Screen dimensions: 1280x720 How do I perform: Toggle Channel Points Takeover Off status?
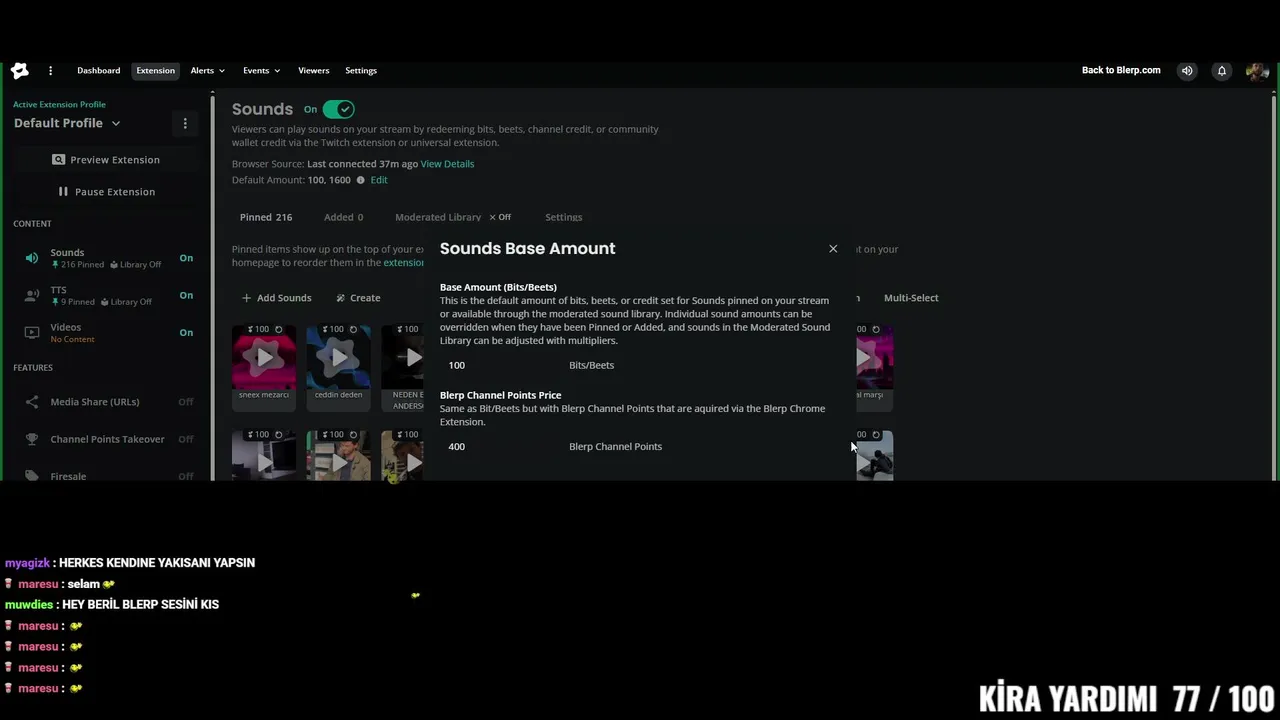[186, 439]
